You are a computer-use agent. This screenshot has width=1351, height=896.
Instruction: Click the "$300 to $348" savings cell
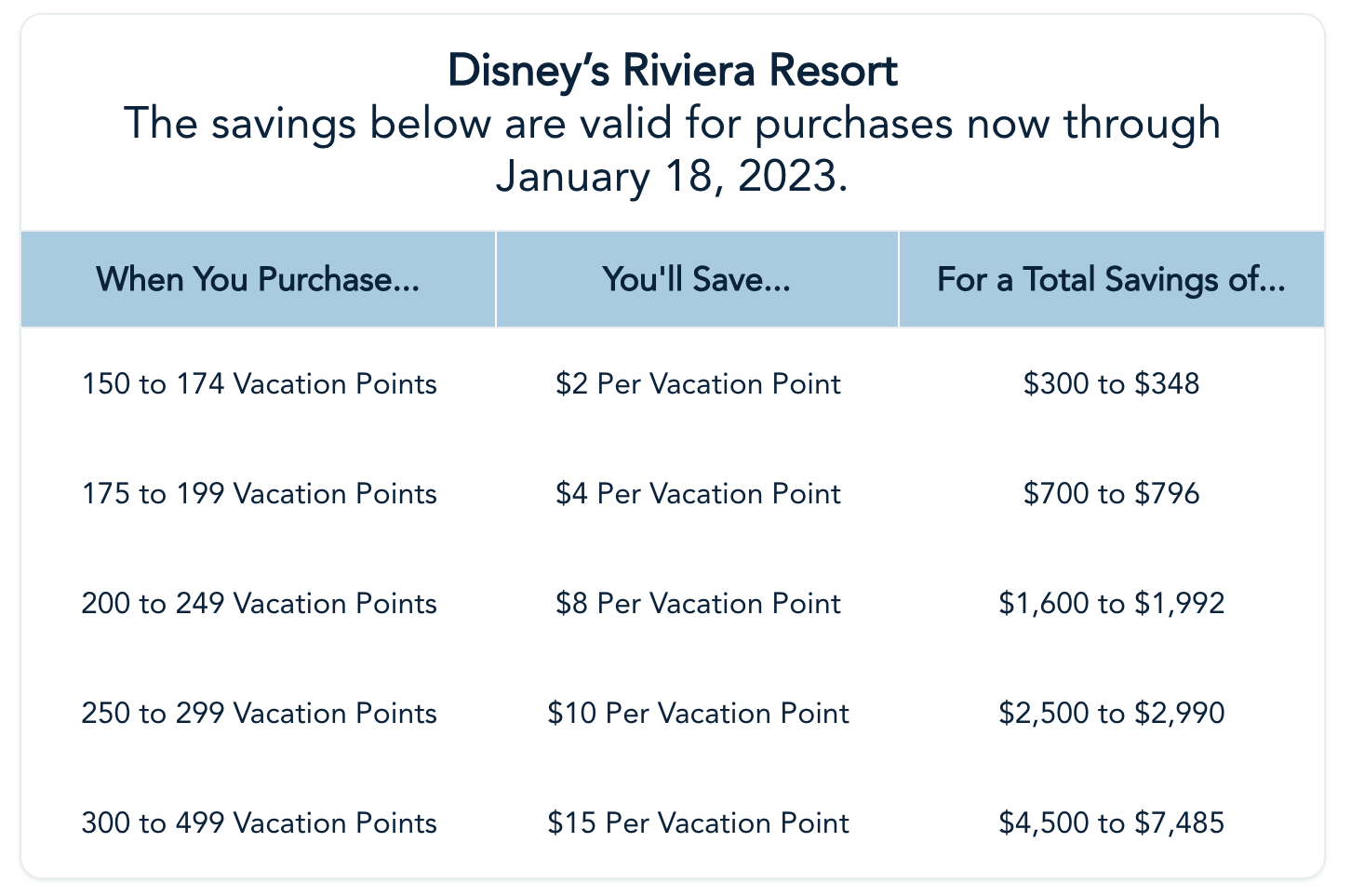(x=1111, y=383)
